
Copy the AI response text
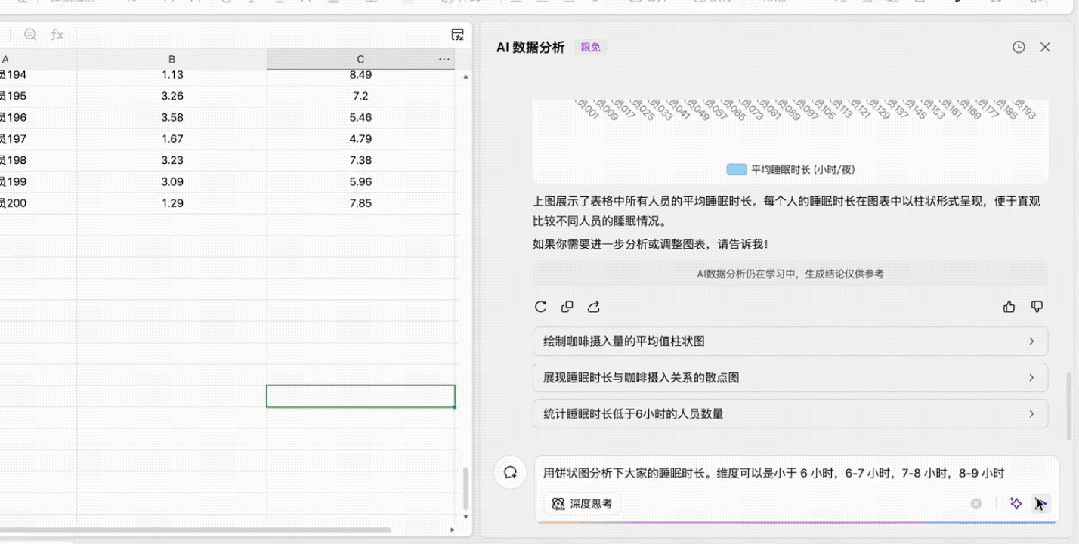[567, 307]
